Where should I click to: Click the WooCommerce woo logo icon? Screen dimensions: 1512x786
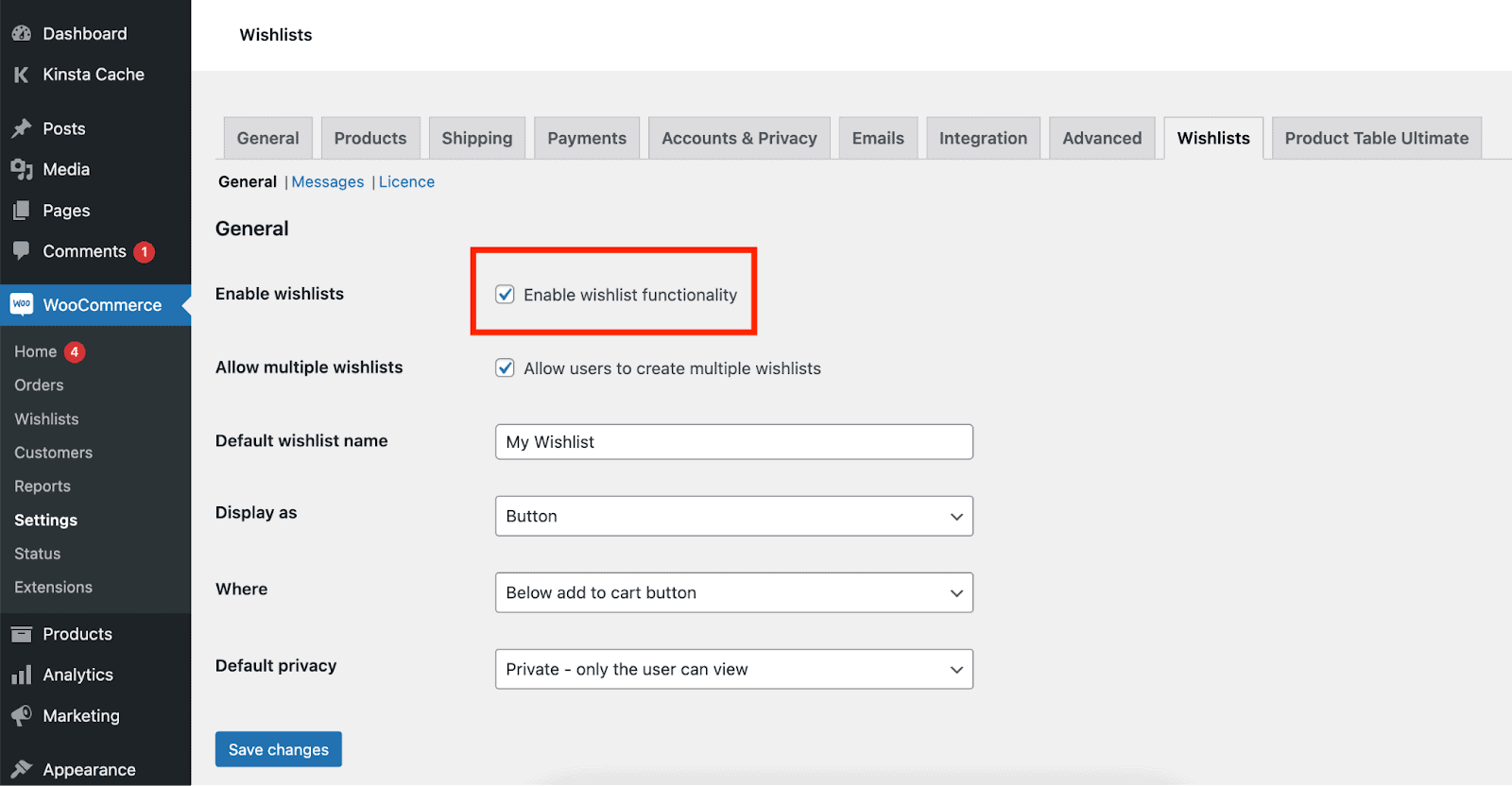point(21,304)
